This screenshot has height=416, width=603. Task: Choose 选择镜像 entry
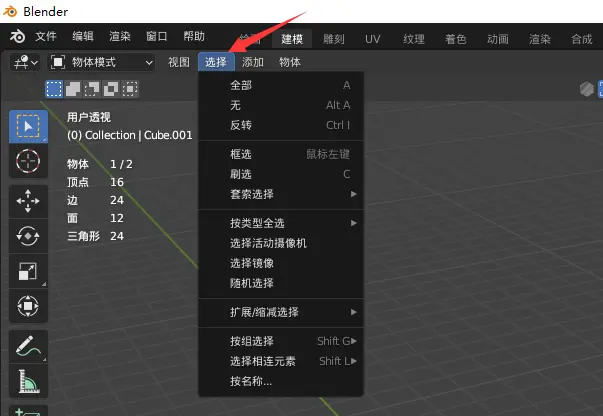coord(281,263)
